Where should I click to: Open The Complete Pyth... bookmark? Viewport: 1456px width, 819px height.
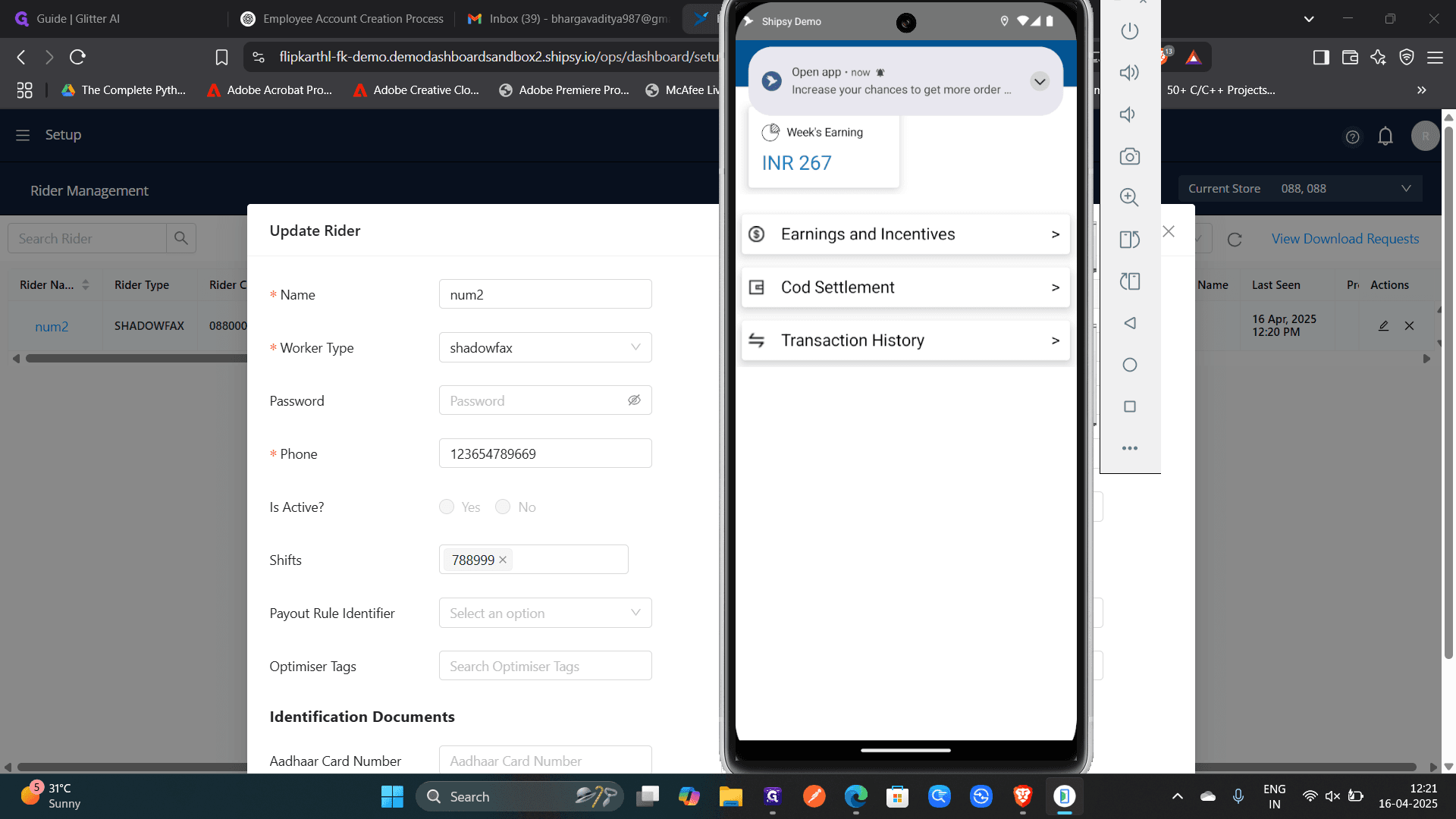click(x=124, y=90)
